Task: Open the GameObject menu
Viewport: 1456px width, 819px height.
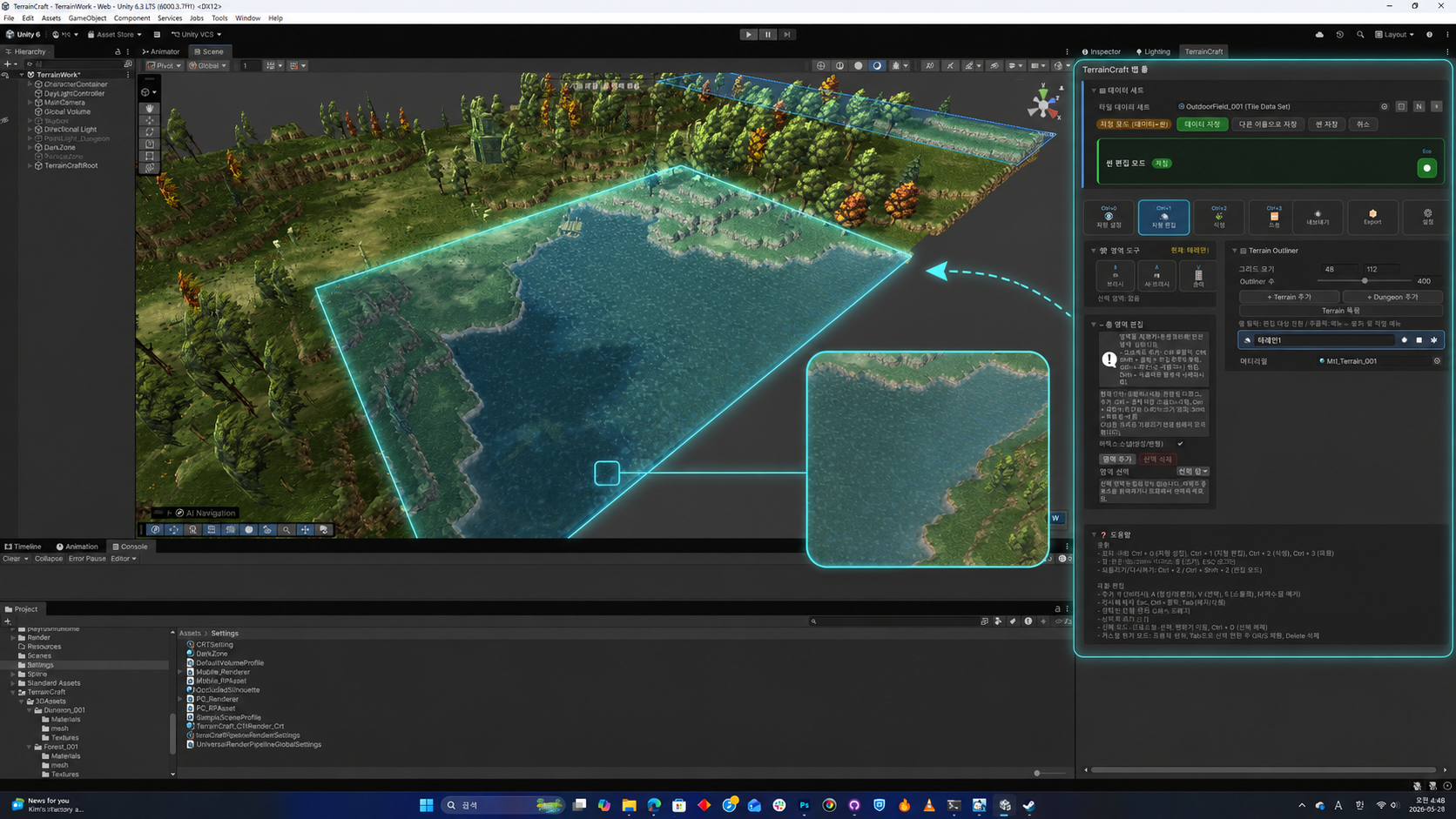Action: pyautogui.click(x=87, y=18)
